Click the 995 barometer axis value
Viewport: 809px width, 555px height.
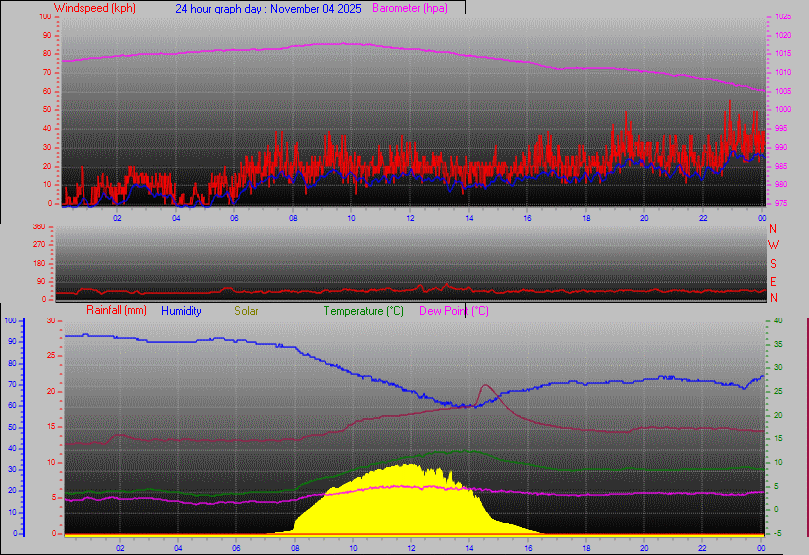781,128
